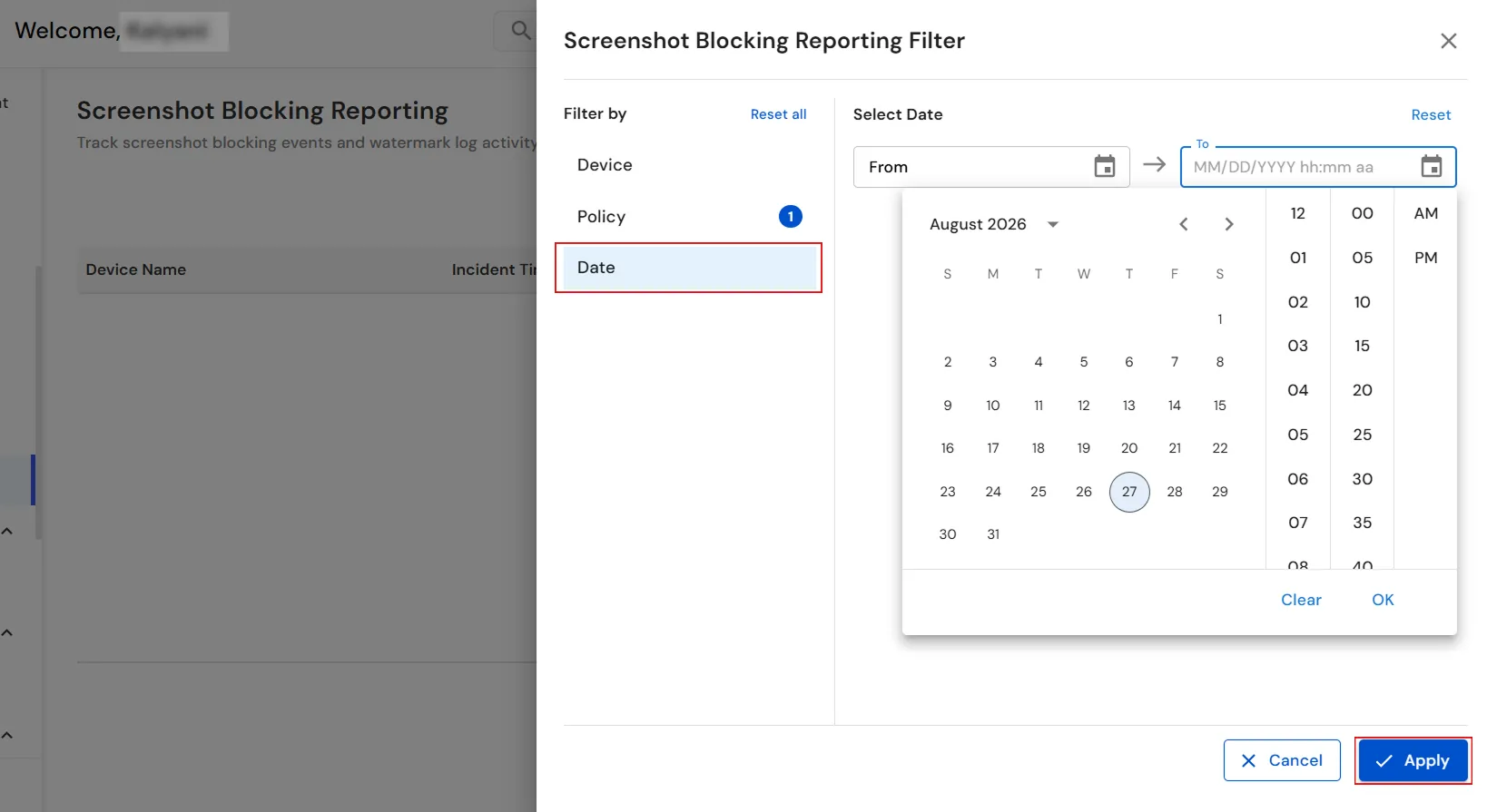
Task: Go to previous month in calendar
Action: click(x=1183, y=224)
